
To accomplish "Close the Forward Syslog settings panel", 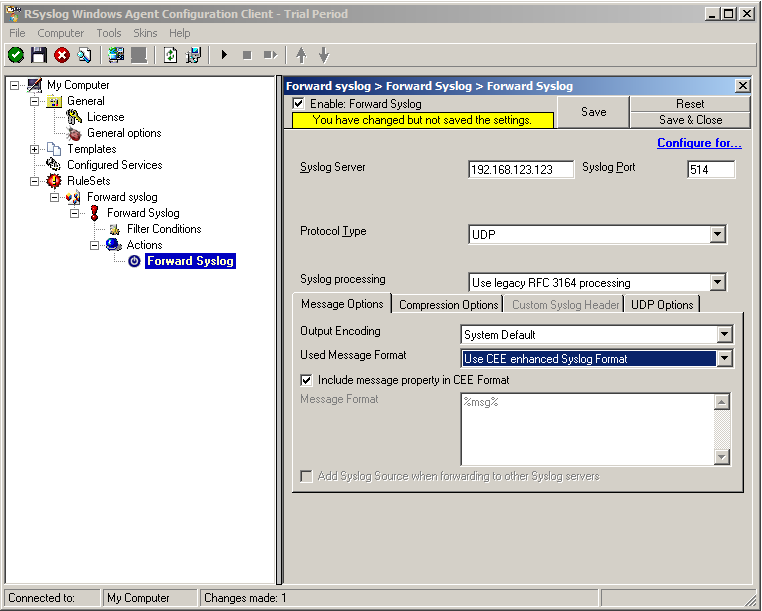I will tap(743, 86).
